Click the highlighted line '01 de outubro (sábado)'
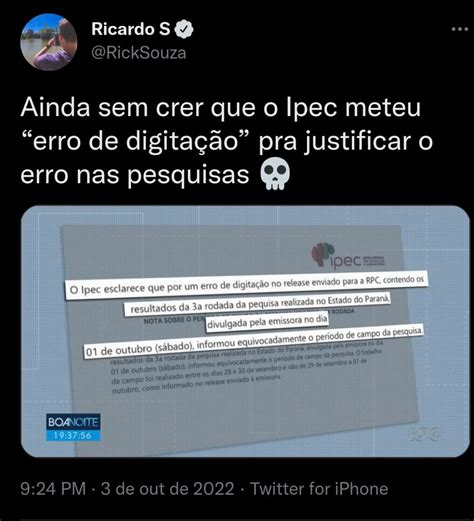Image resolution: width=474 pixels, height=521 pixels. point(253,342)
